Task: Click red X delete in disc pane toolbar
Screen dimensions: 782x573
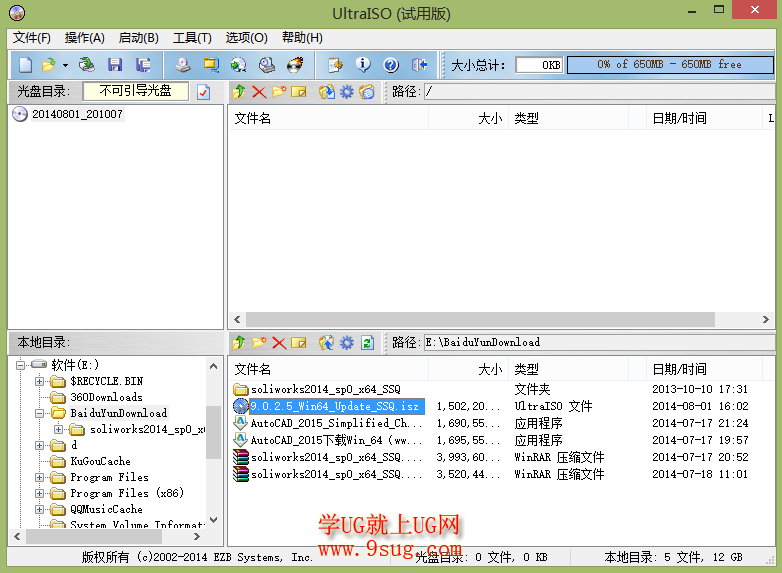Action: pyautogui.click(x=259, y=92)
